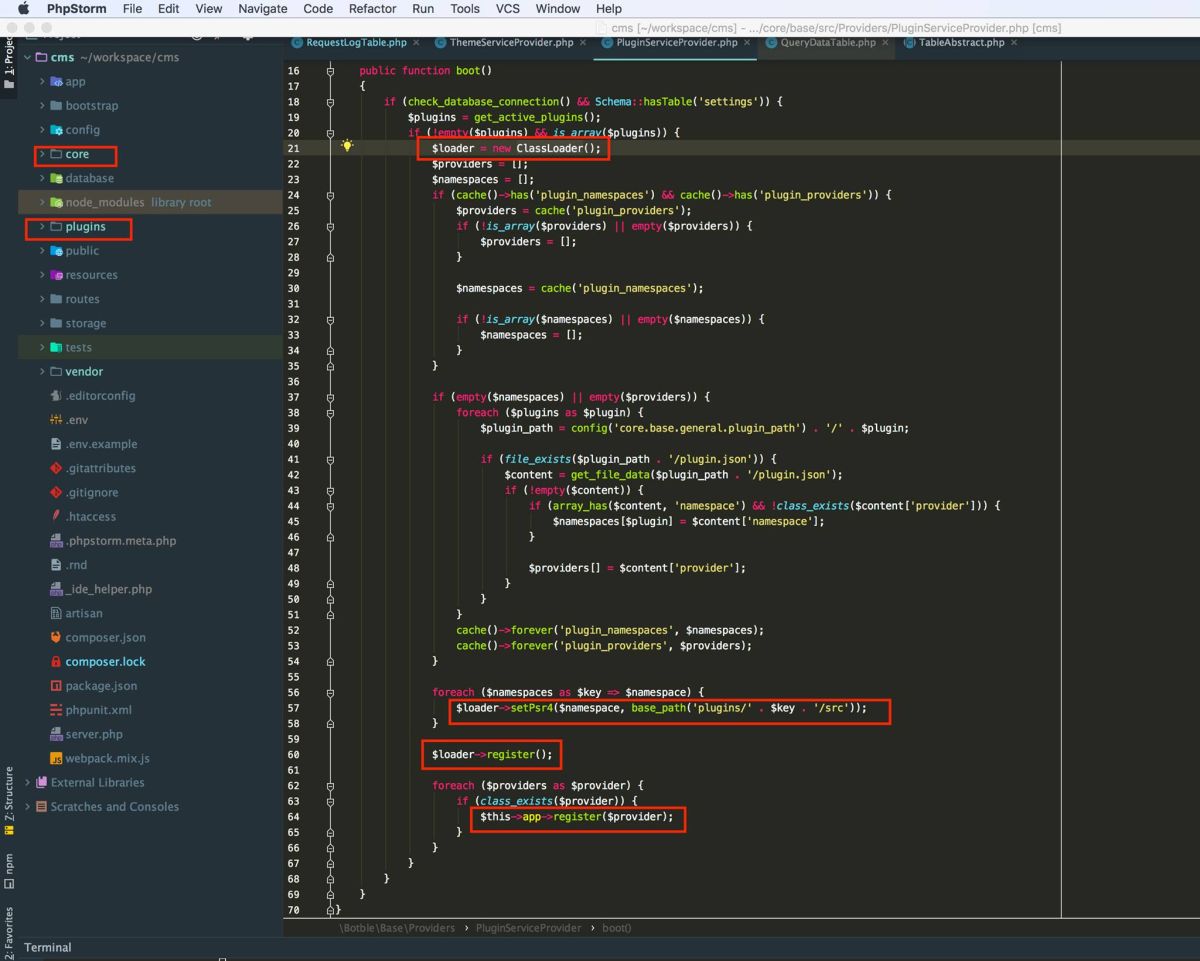The height and width of the screenshot is (961, 1200).
Task: Click the .editorconfig file icon
Action: tap(56, 396)
